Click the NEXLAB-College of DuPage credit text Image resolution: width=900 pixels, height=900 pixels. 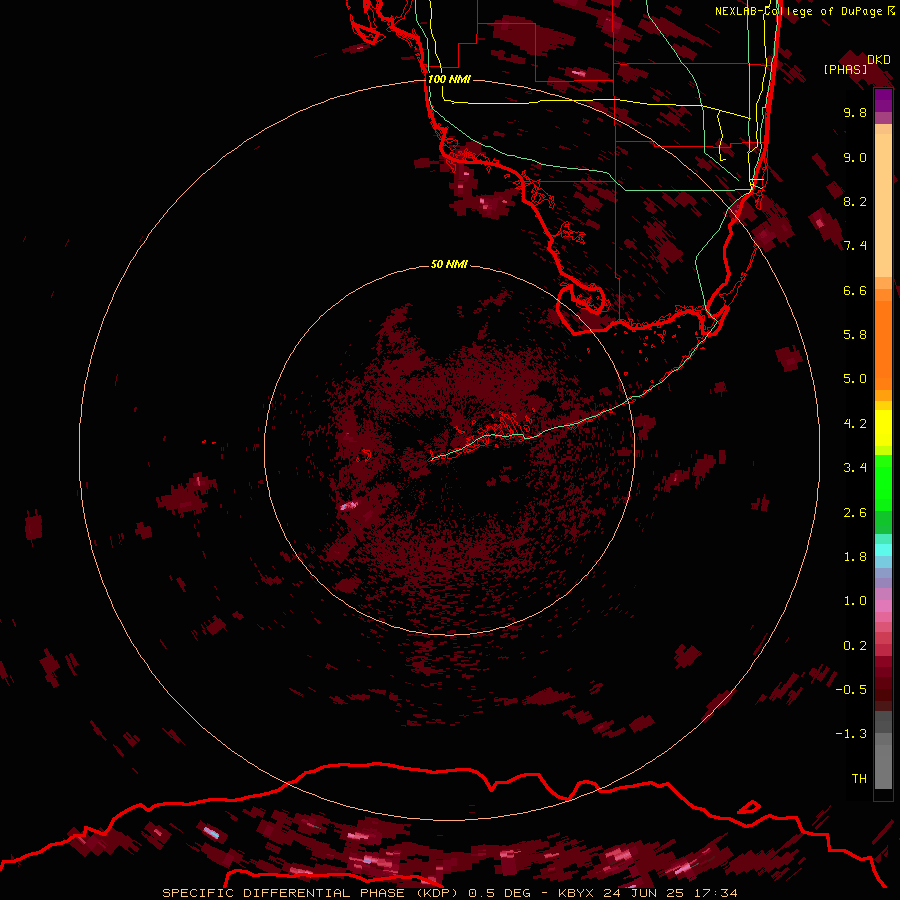(x=798, y=11)
